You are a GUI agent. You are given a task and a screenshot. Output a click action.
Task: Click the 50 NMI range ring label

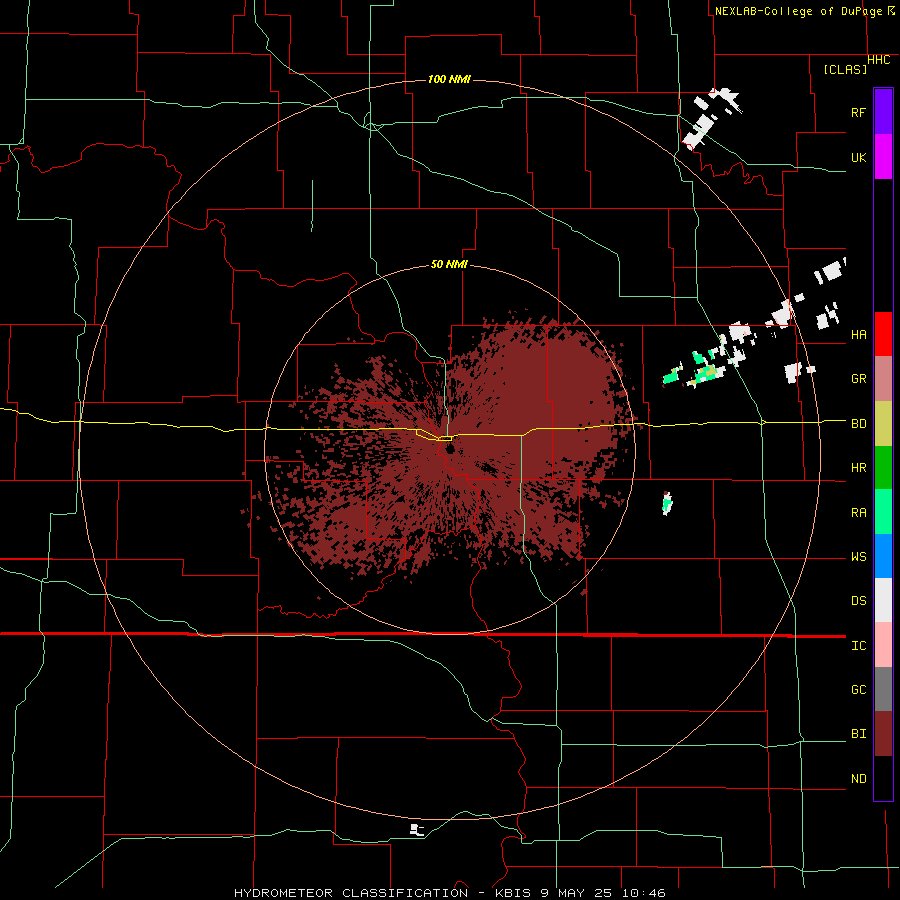pos(449,265)
